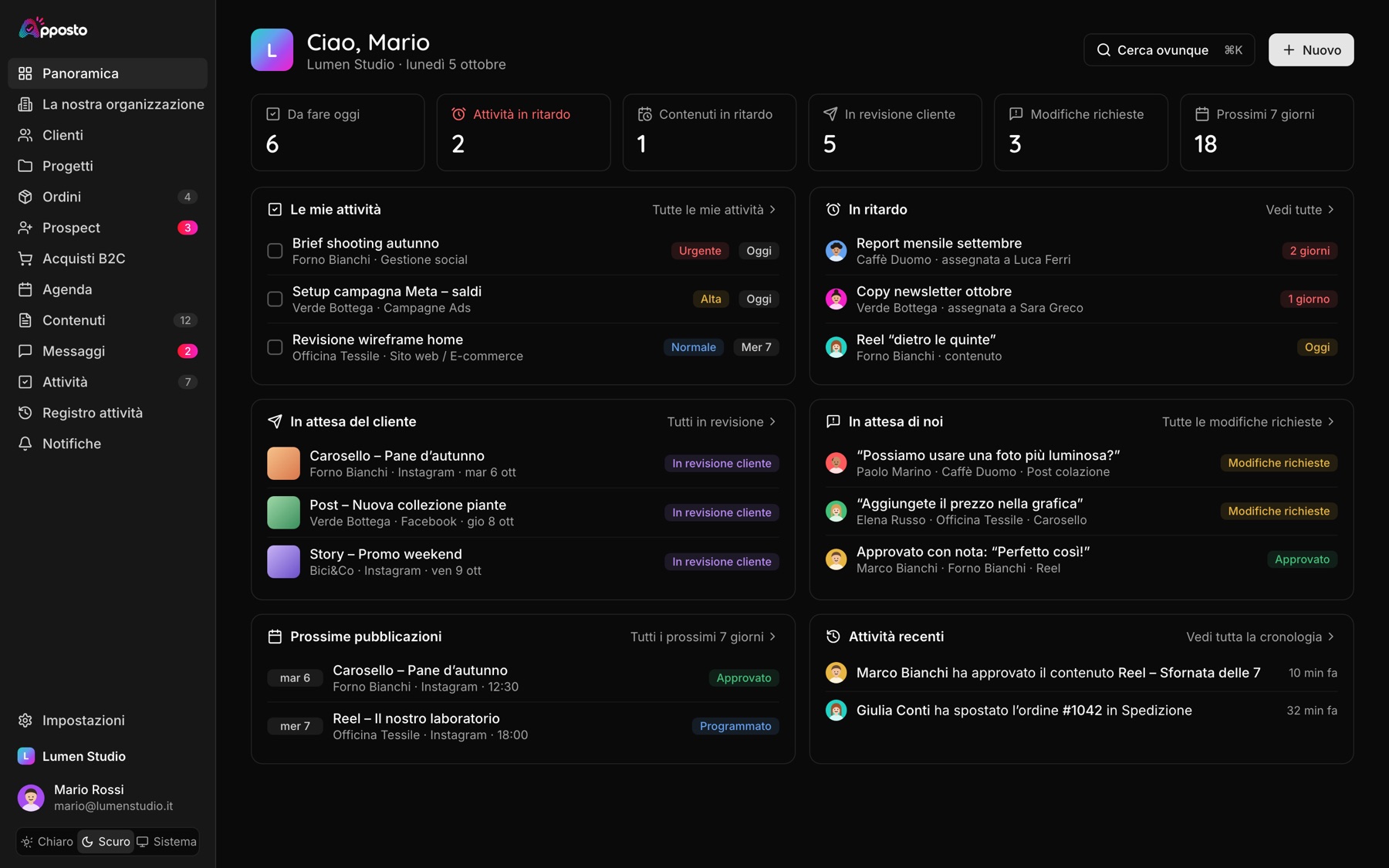Open Vedi tutta la cronologia
Viewport: 1389px width, 868px height.
(x=1261, y=637)
